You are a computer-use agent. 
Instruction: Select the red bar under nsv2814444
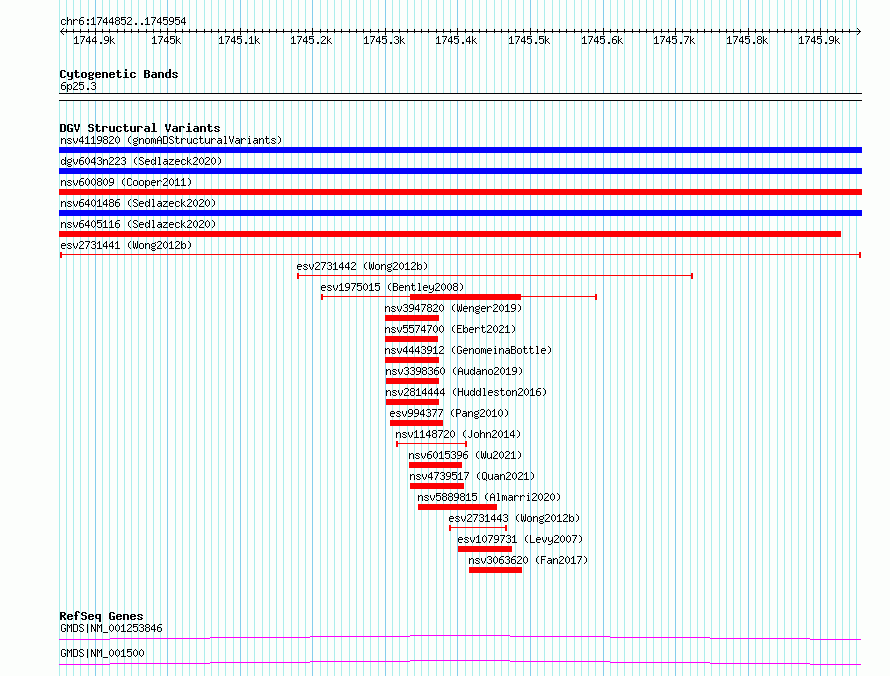(x=412, y=402)
